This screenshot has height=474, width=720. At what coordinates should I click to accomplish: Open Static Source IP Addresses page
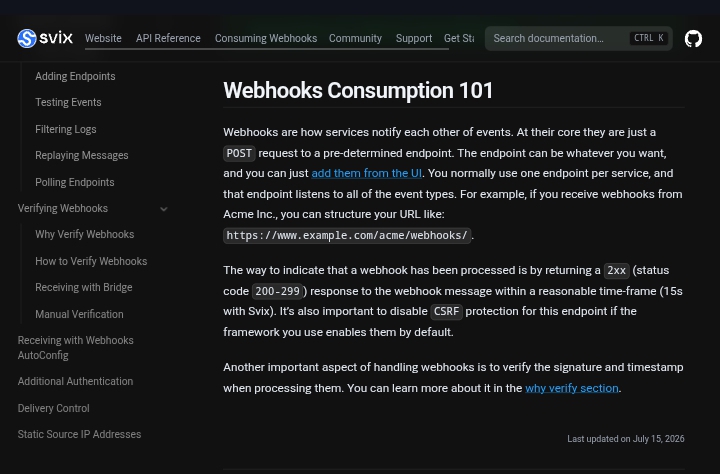(x=79, y=434)
